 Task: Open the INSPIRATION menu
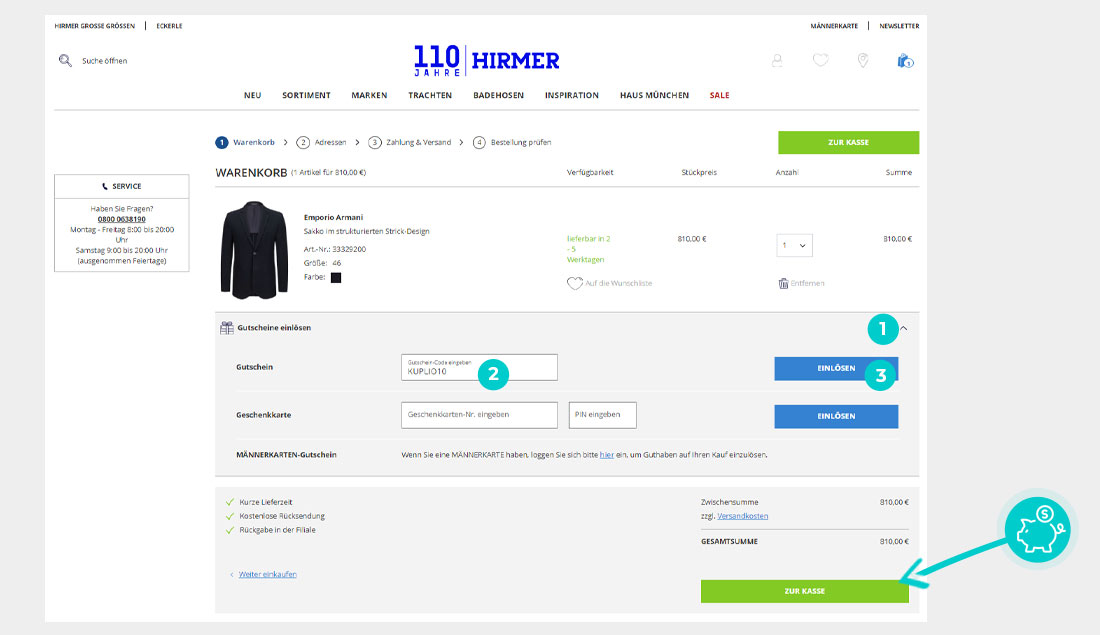[x=572, y=95]
